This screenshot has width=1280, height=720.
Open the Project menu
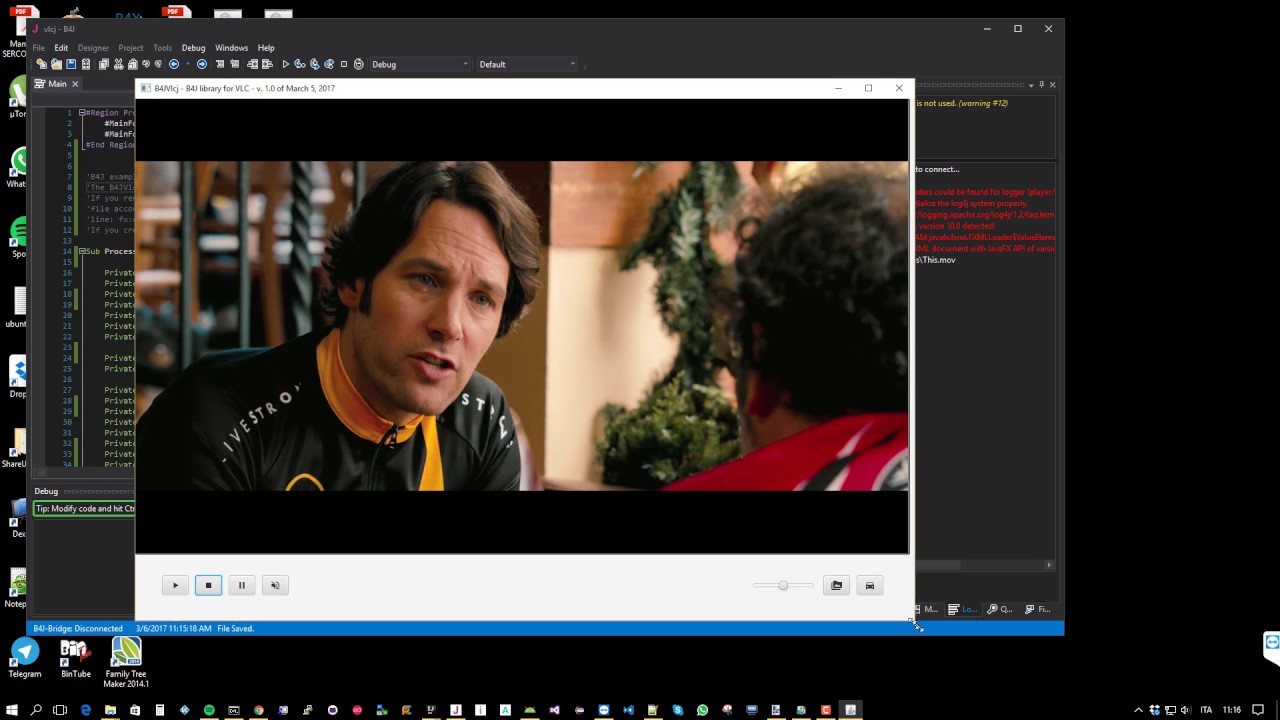point(131,48)
